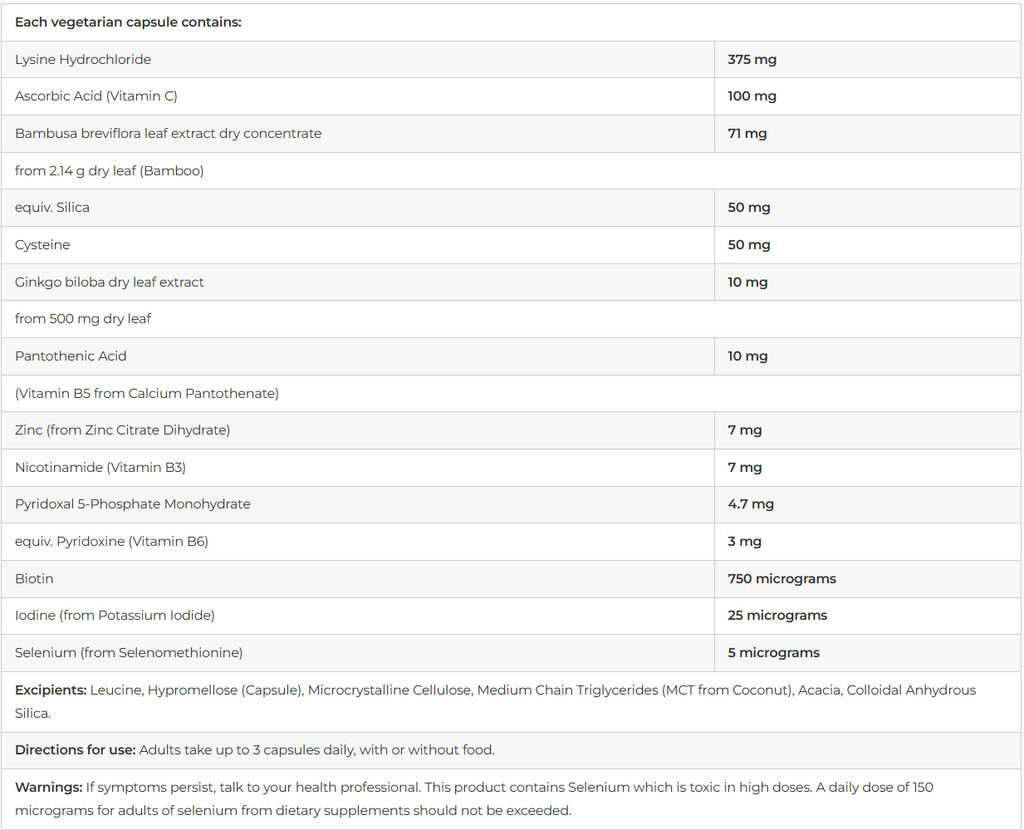Screen dimensions: 1024x830
Task: Click the Zinc (from Zinc Citrate Dihydrate) cell
Action: click(x=122, y=430)
